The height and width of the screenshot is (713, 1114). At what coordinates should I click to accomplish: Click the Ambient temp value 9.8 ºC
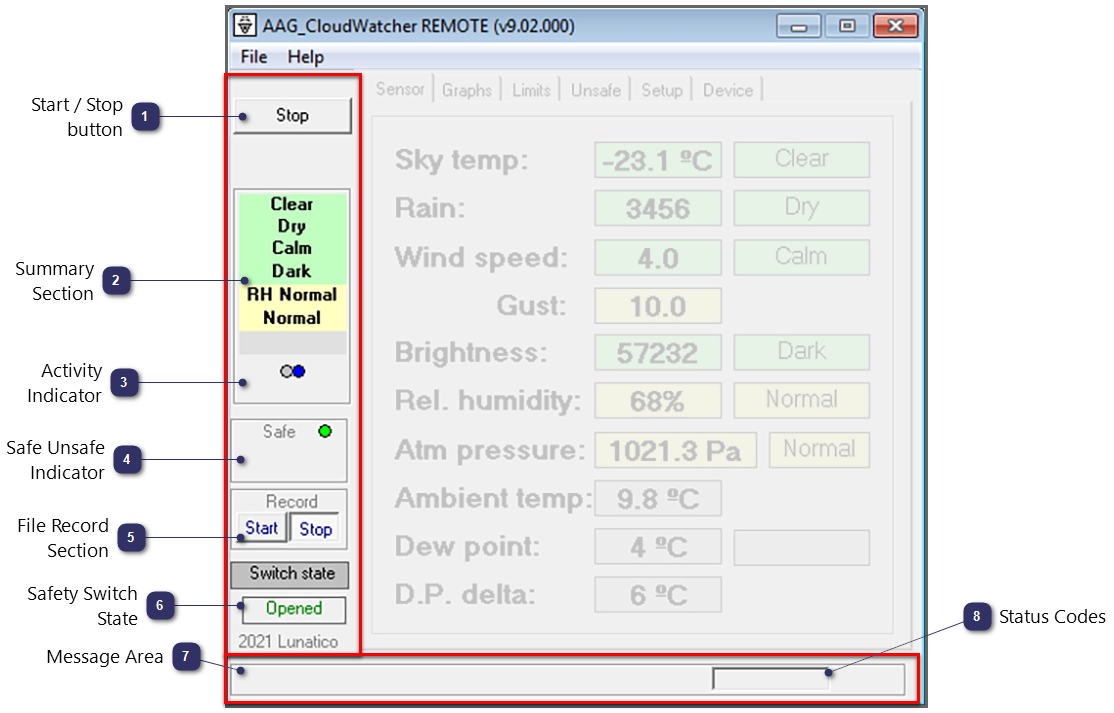click(x=658, y=499)
